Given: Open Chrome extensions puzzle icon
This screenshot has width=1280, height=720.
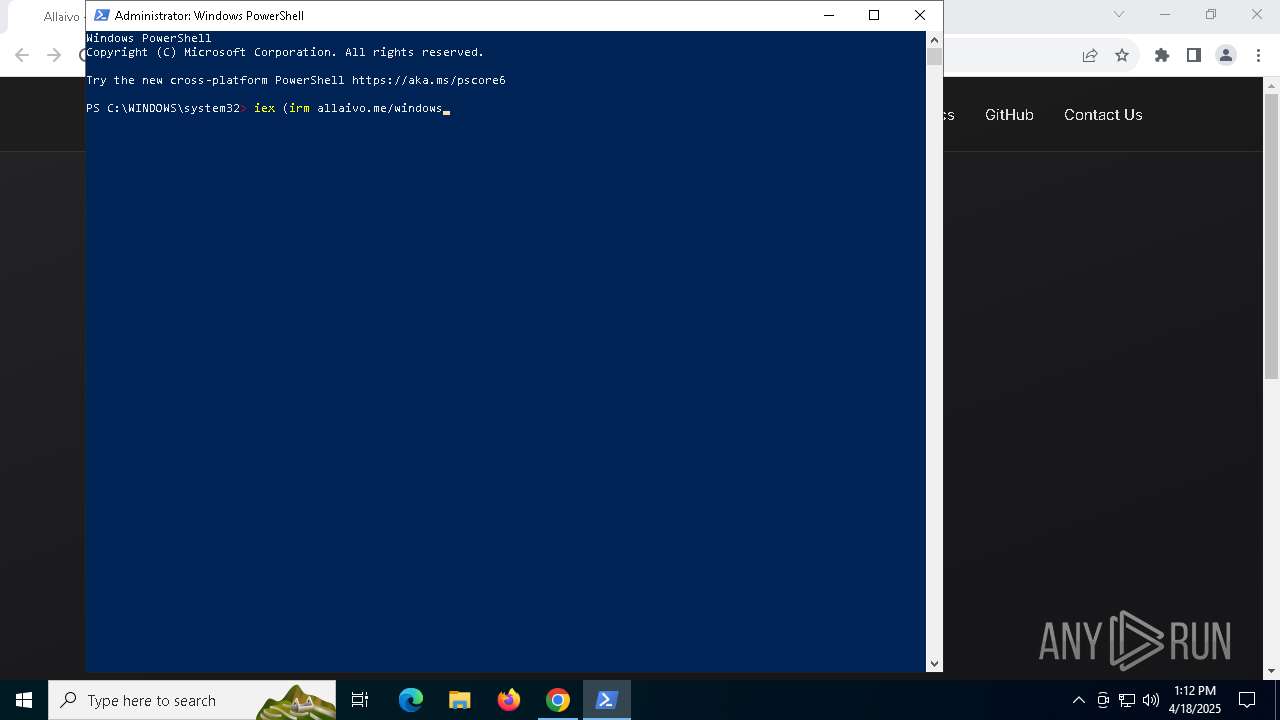Looking at the screenshot, I should 1162,55.
